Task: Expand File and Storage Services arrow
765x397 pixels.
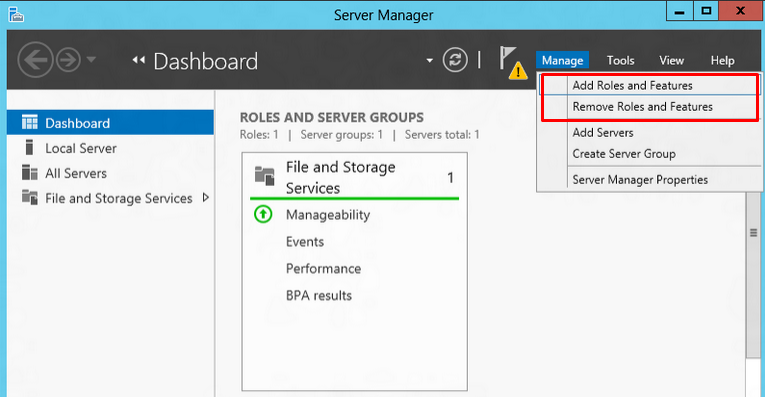Action: click(x=205, y=198)
